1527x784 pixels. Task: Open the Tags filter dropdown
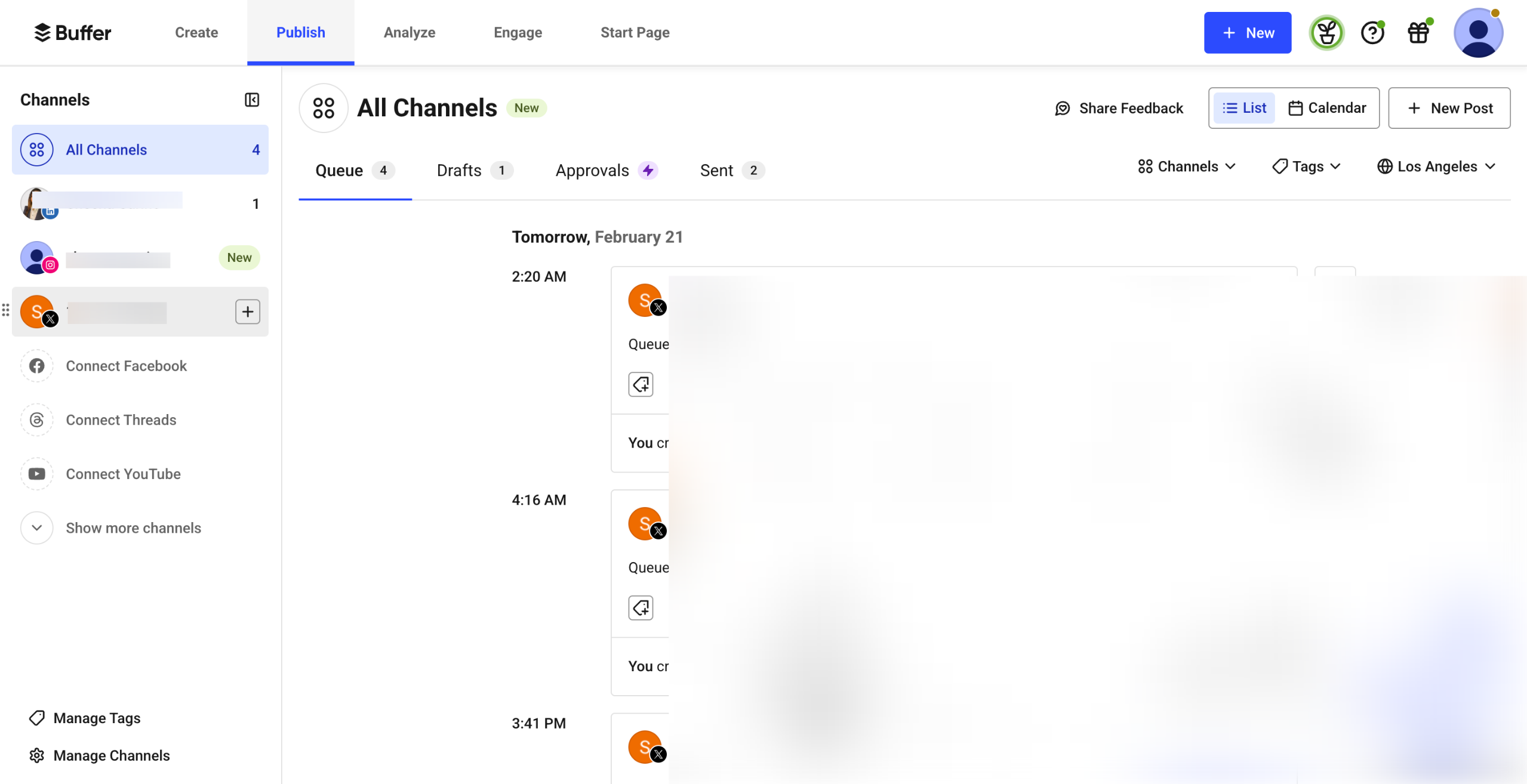(x=1307, y=166)
